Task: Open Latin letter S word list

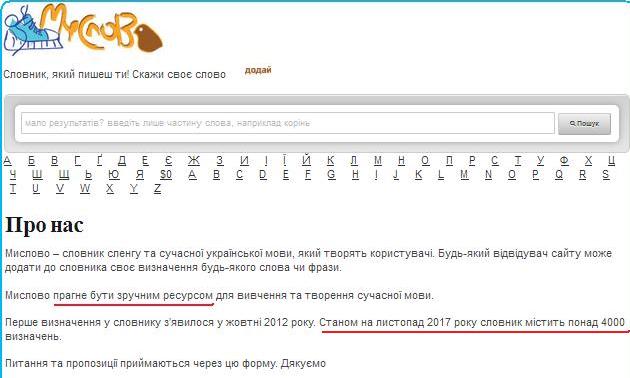Action: click(x=606, y=175)
